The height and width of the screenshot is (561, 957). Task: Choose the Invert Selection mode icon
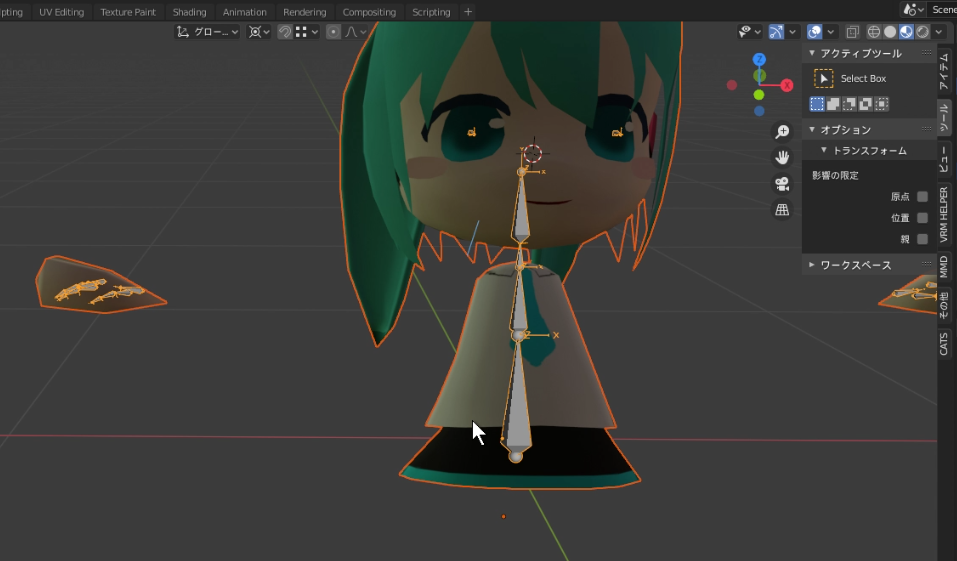click(865, 104)
